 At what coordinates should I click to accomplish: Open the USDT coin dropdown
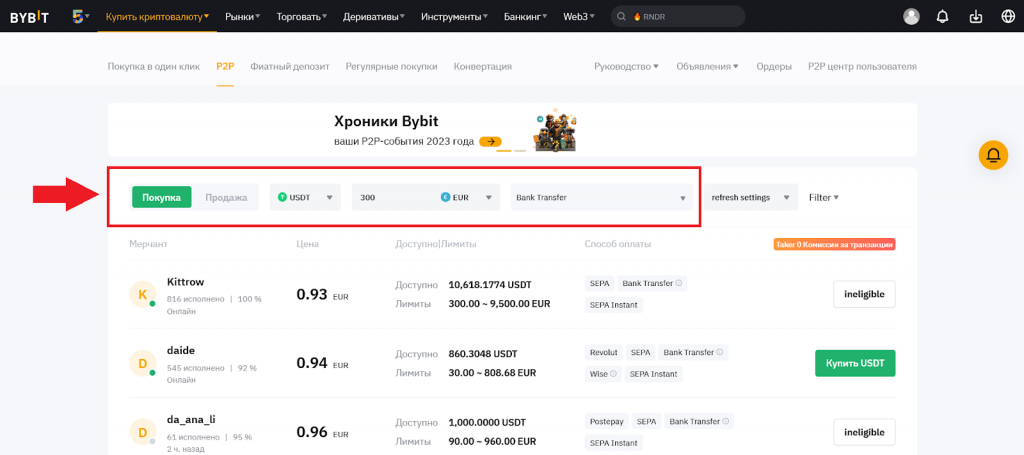pyautogui.click(x=306, y=197)
